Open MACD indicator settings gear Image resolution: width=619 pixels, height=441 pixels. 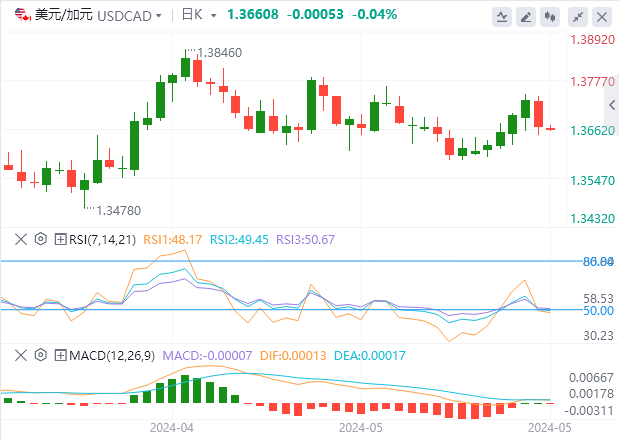point(41,355)
